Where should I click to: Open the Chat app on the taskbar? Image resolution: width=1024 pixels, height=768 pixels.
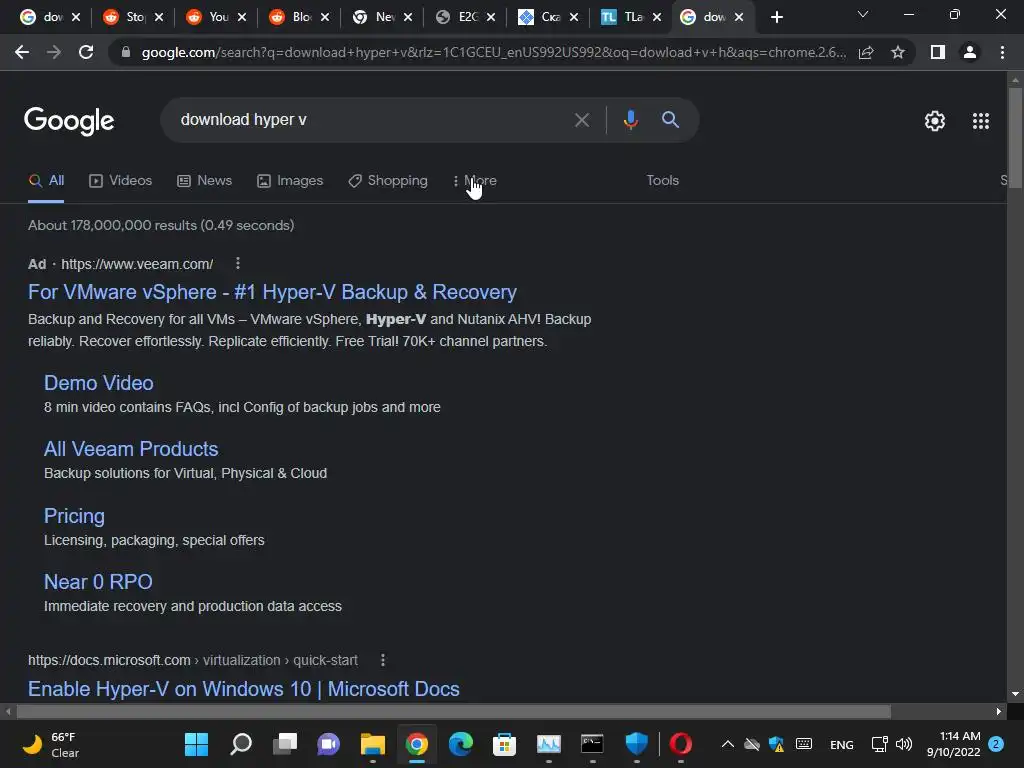tap(328, 744)
